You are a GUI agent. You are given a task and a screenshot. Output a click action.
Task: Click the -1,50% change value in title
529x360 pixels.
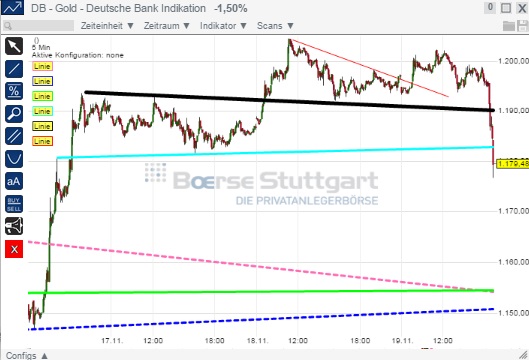(231, 8)
